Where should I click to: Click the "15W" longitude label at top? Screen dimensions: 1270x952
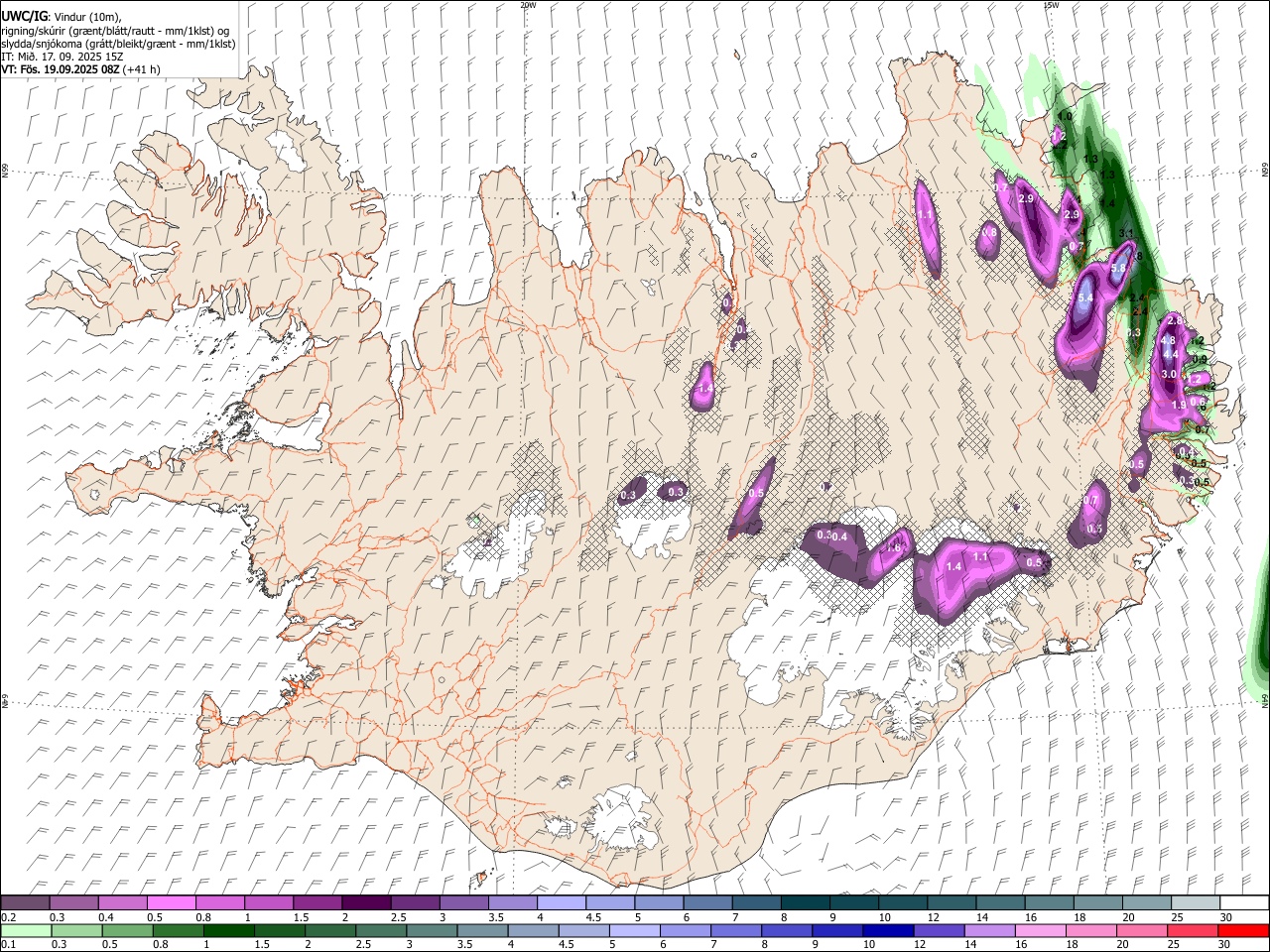[x=1052, y=5]
